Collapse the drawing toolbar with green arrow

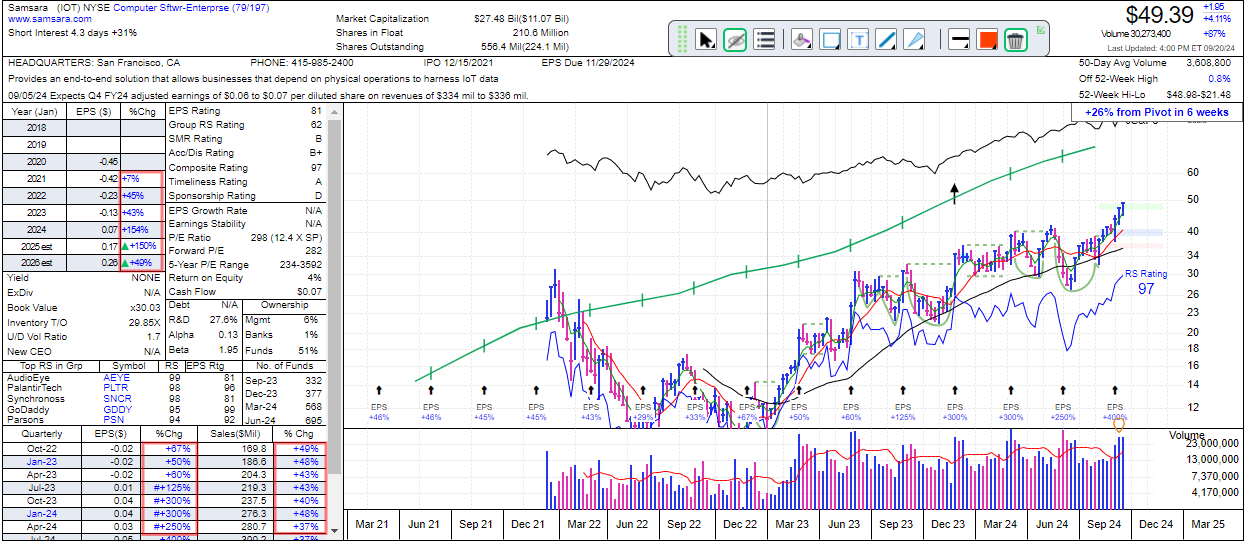click(x=1041, y=30)
